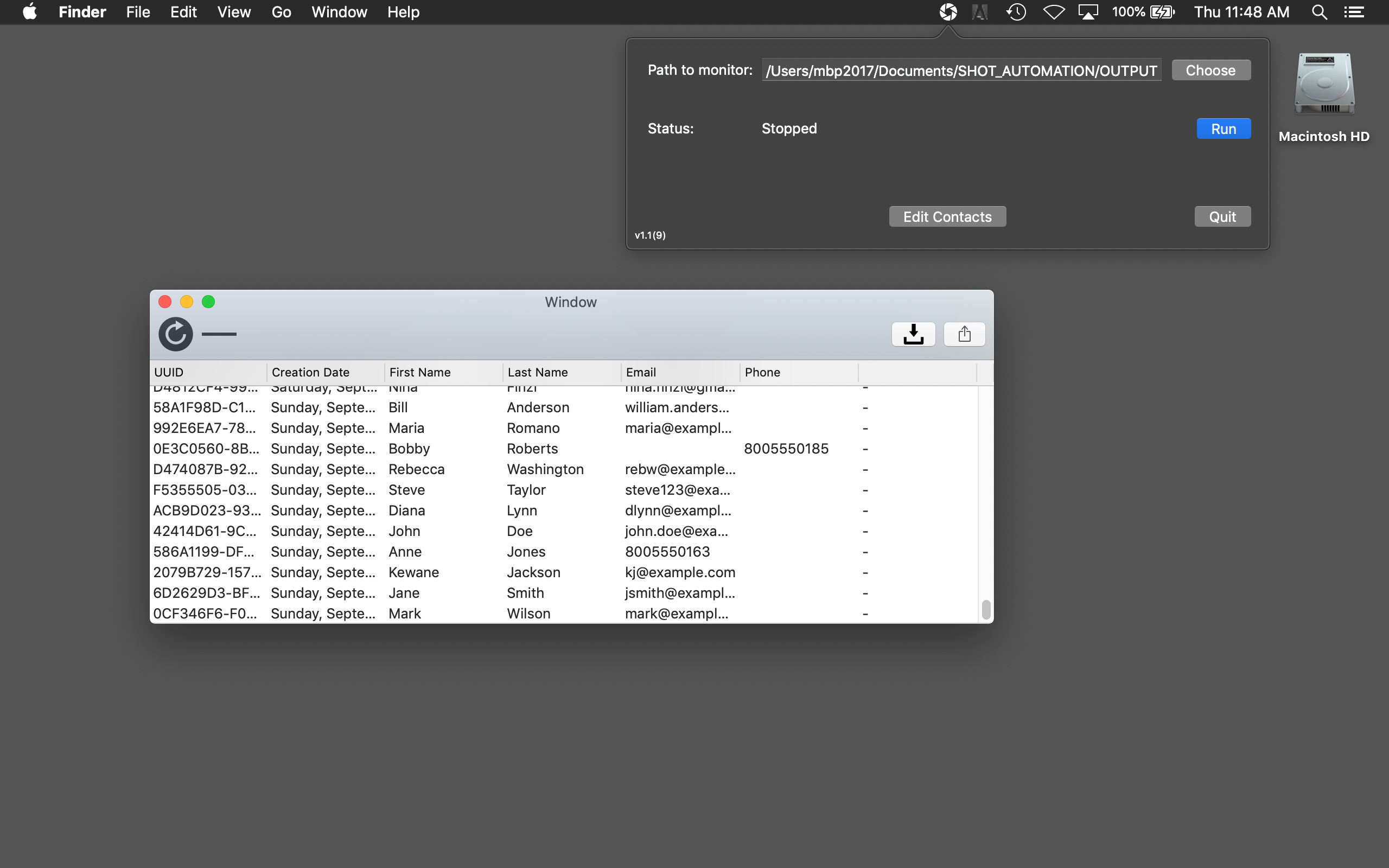1389x868 pixels.
Task: Click the Wi-Fi status icon
Action: (x=1053, y=12)
